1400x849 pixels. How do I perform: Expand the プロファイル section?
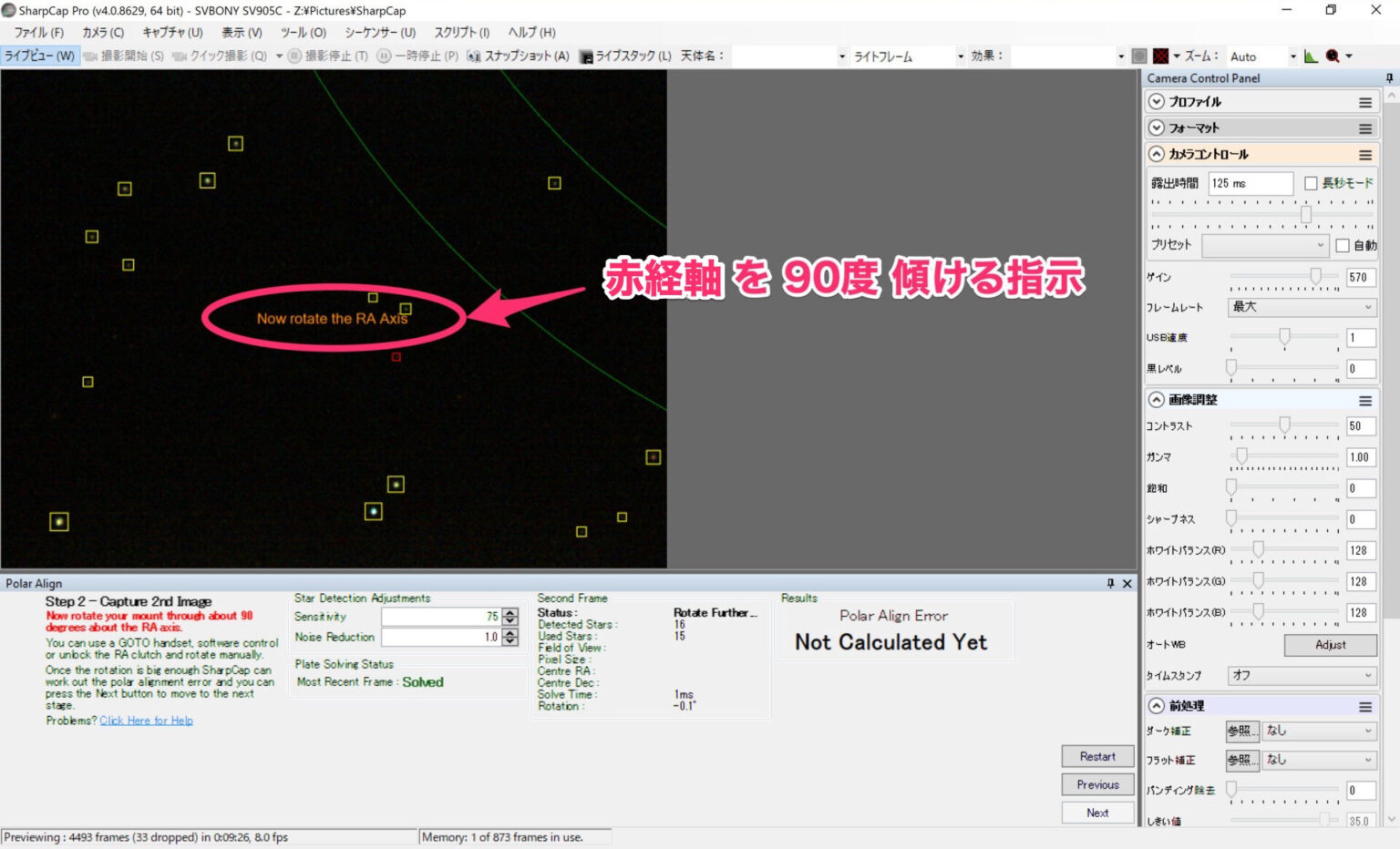(x=1155, y=101)
